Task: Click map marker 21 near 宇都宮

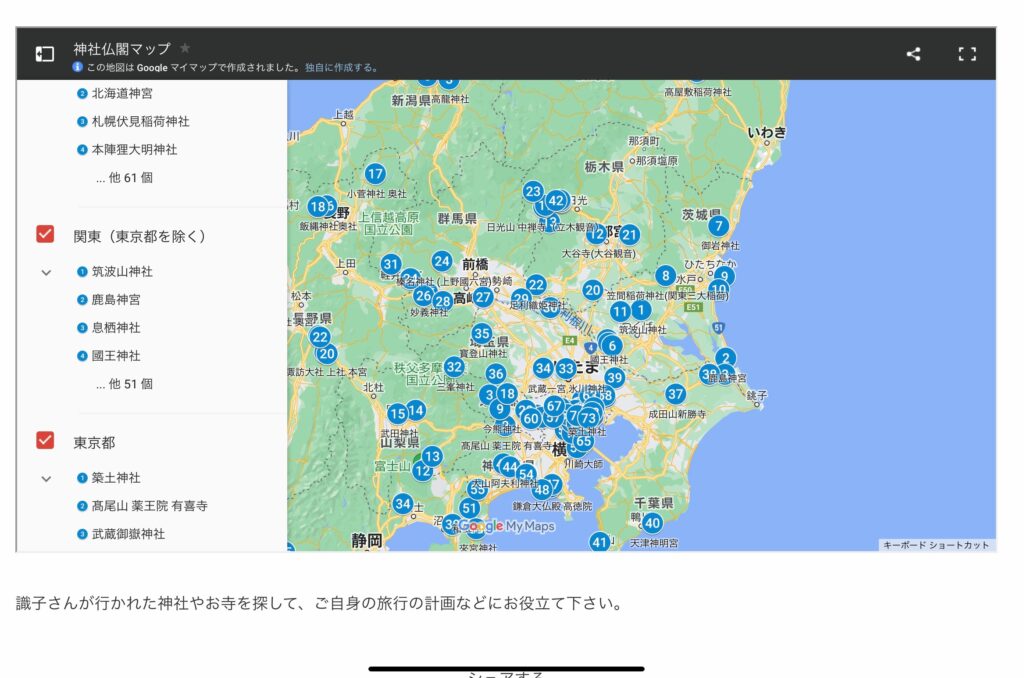Action: pyautogui.click(x=629, y=234)
